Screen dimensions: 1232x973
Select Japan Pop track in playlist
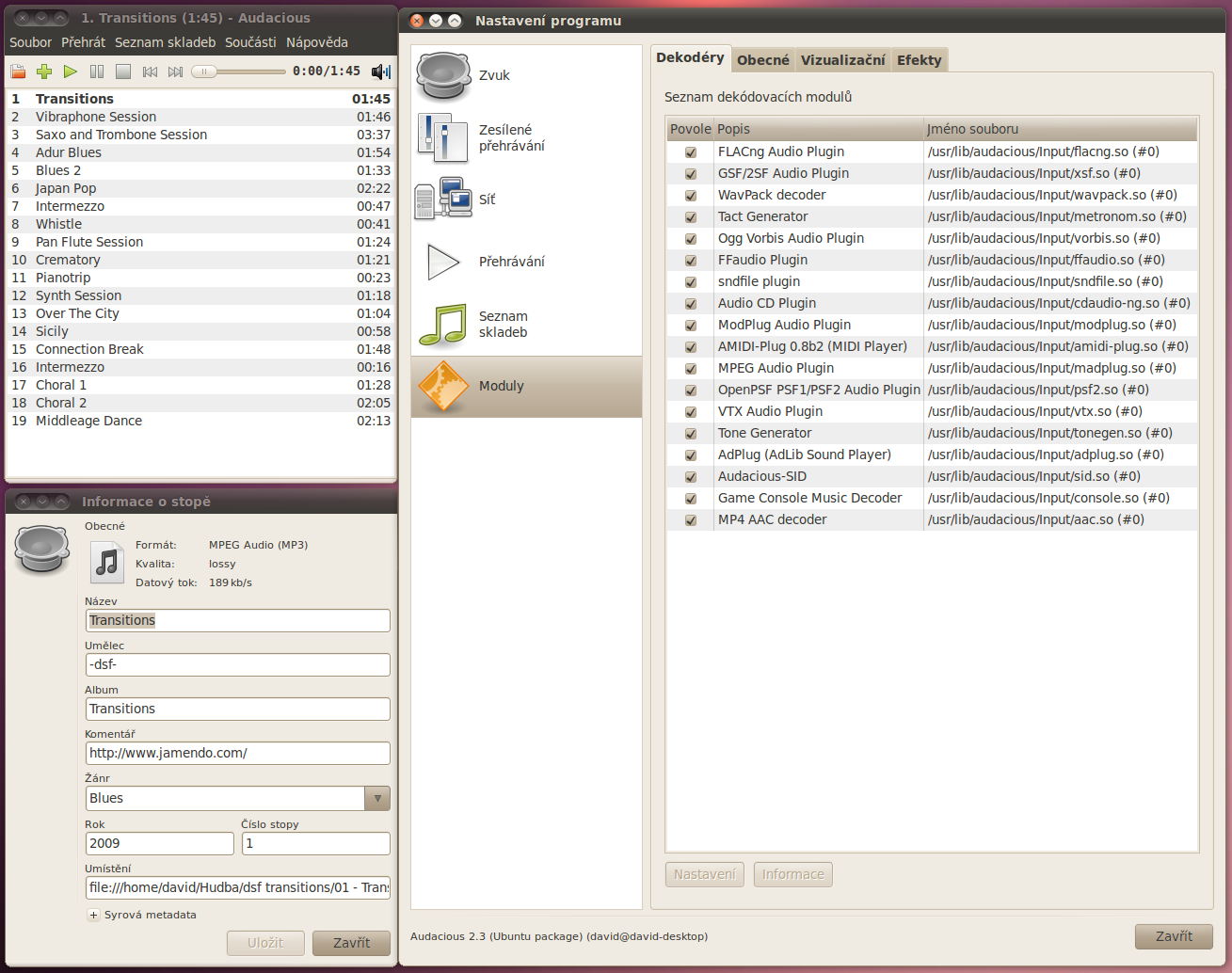coord(200,188)
